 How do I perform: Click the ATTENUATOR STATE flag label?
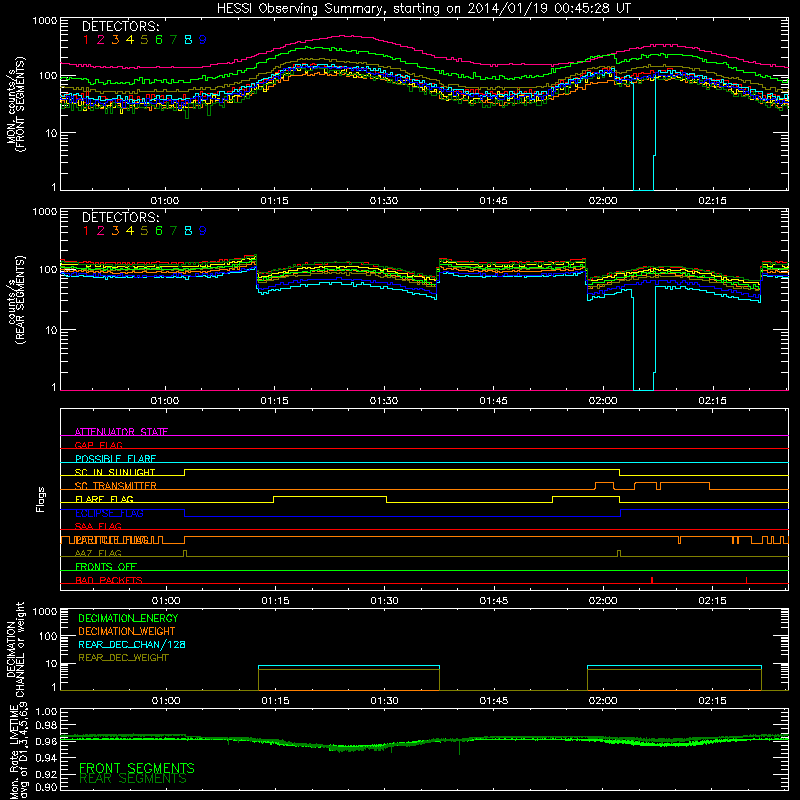coord(121,432)
